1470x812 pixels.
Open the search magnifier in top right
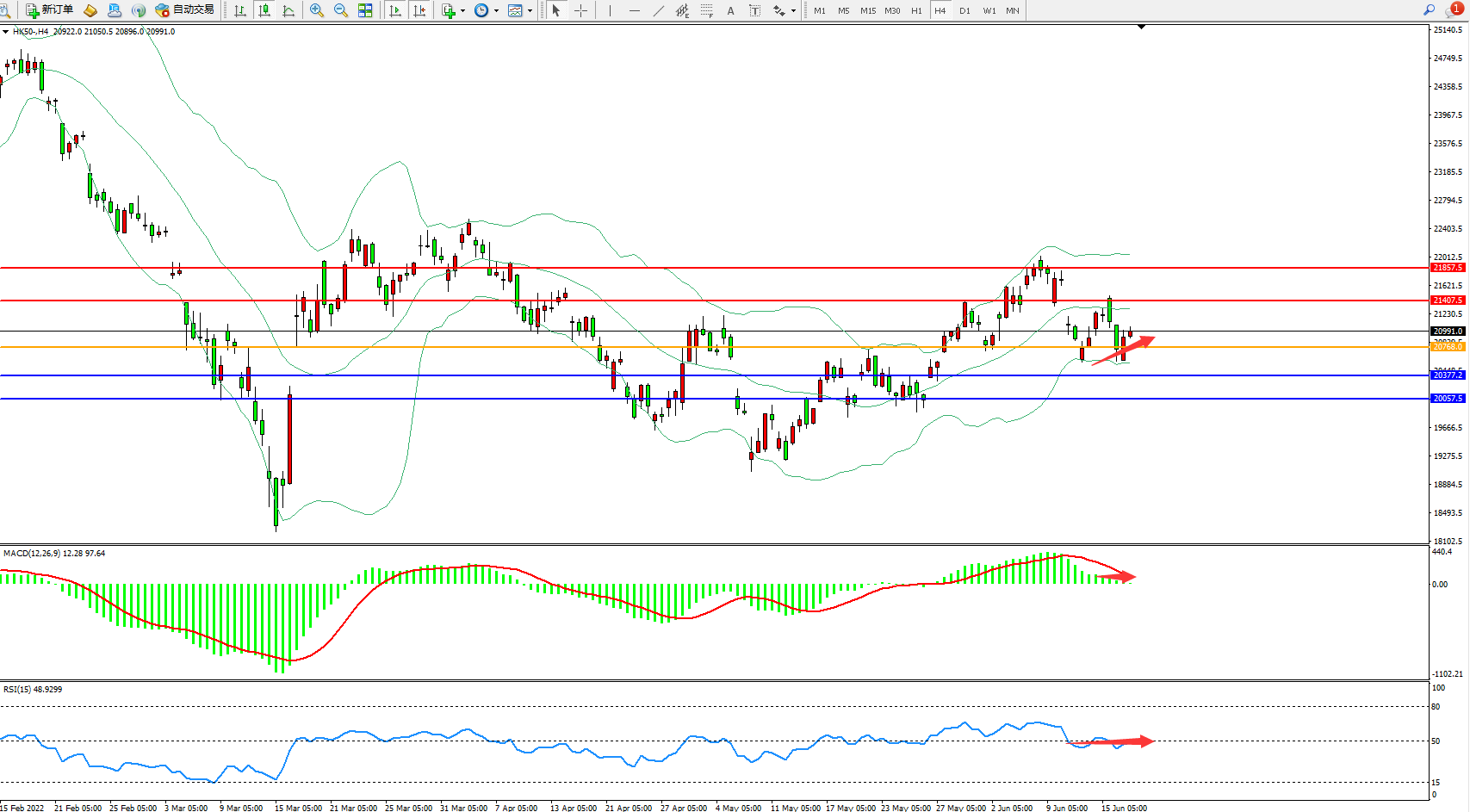tap(1429, 10)
